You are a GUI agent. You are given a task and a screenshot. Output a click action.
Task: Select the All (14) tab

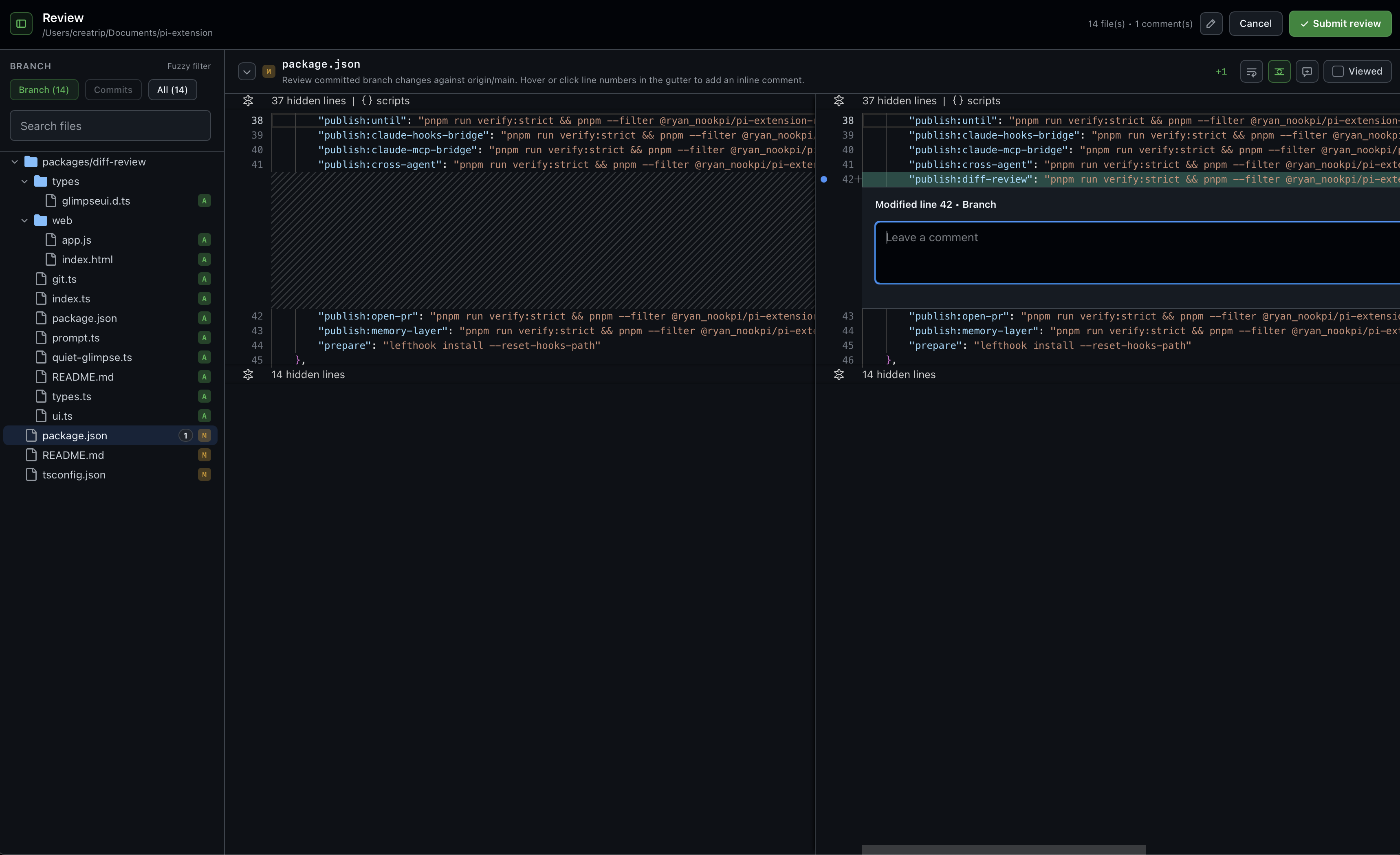click(172, 90)
